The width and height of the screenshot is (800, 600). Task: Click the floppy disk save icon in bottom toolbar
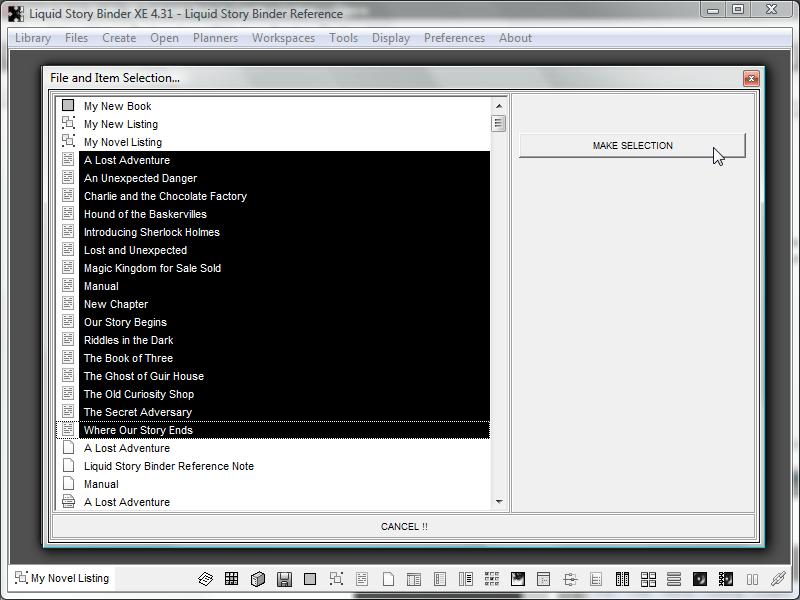click(284, 579)
